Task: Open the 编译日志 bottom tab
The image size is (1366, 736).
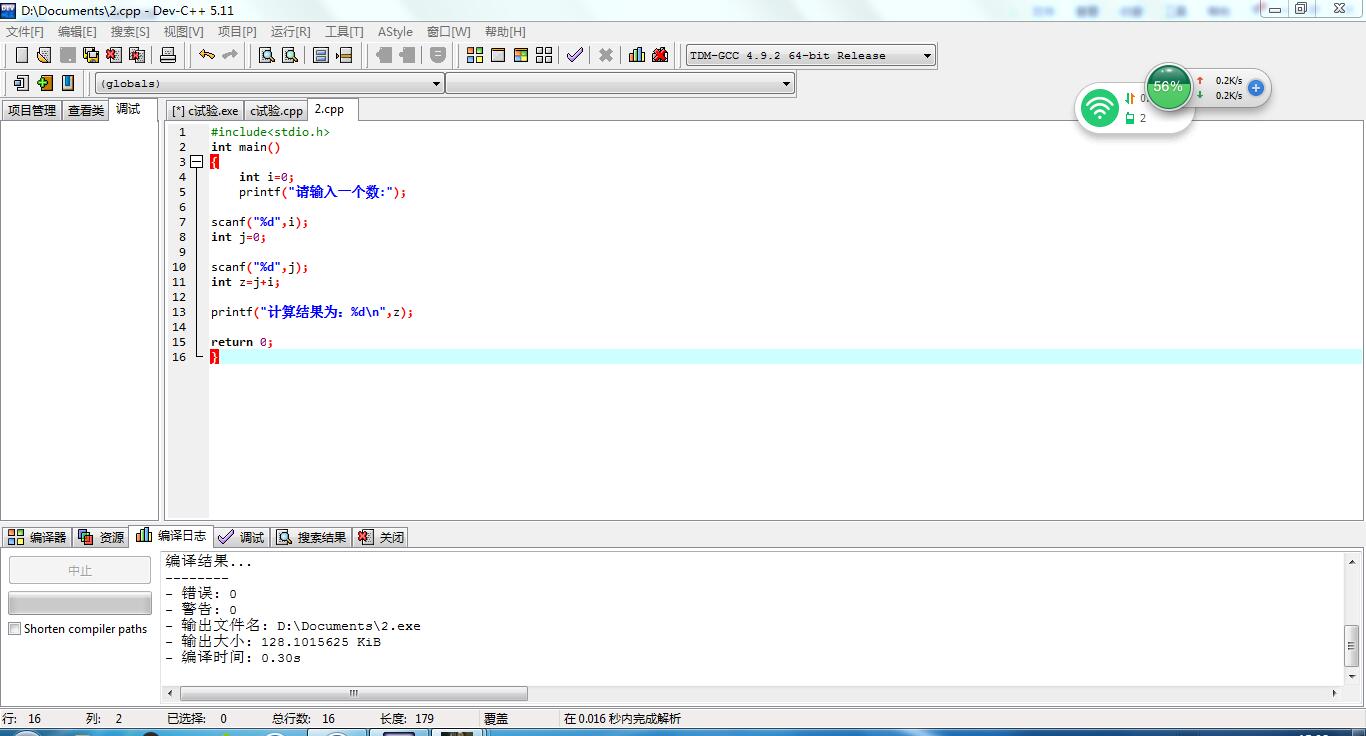Action: tap(171, 536)
